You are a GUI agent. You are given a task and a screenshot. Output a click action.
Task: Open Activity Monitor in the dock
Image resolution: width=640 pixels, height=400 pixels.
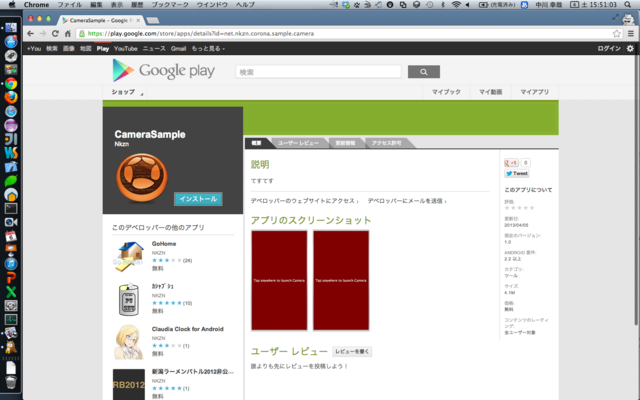point(11,319)
